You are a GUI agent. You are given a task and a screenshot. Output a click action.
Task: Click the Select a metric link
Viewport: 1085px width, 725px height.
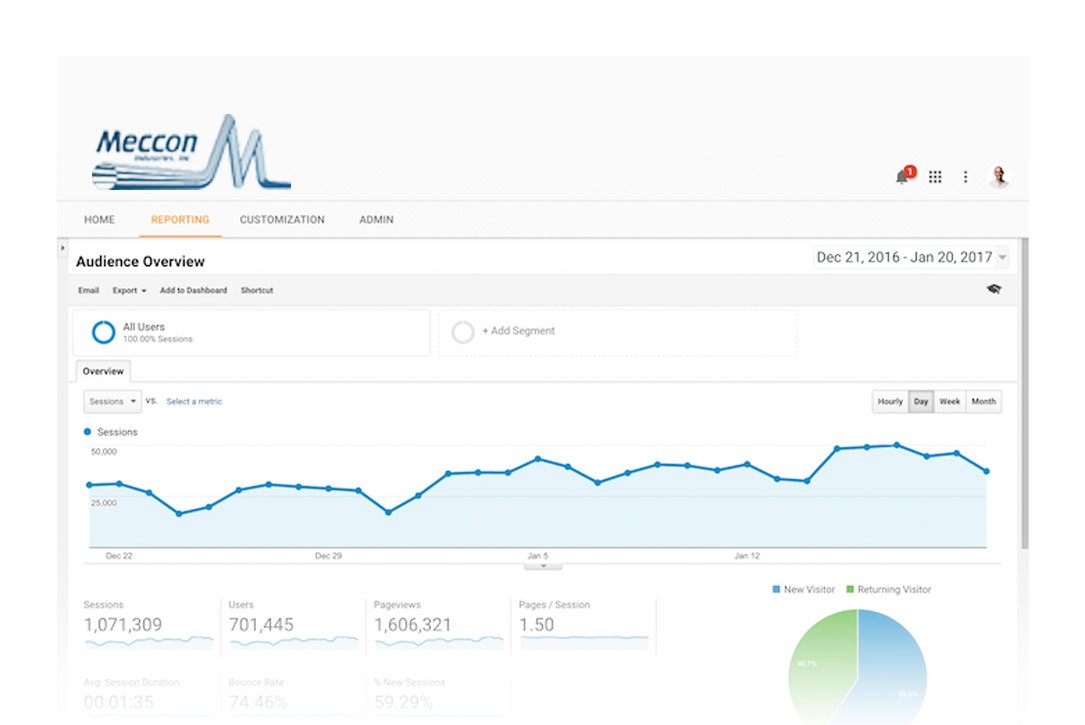193,401
